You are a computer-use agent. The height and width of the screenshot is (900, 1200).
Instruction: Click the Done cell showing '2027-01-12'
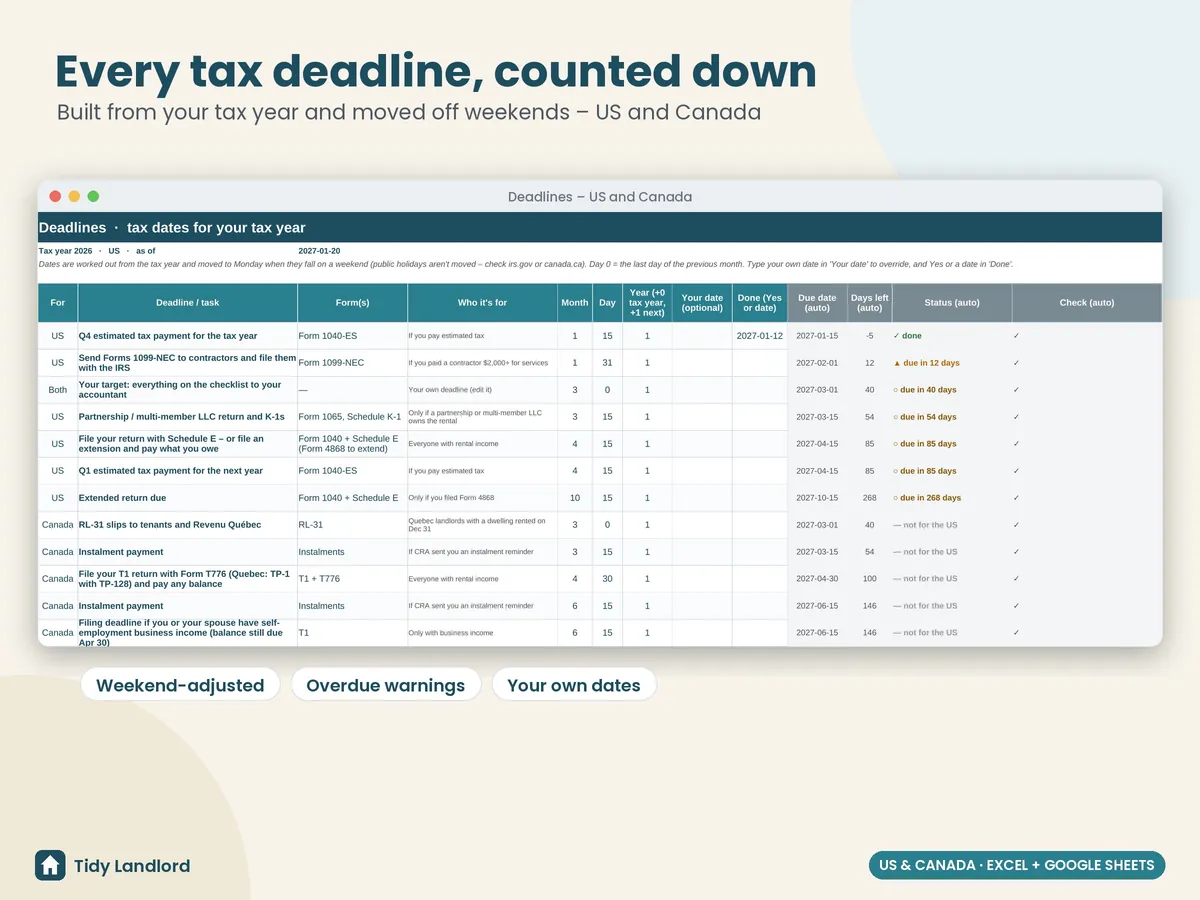(x=760, y=336)
